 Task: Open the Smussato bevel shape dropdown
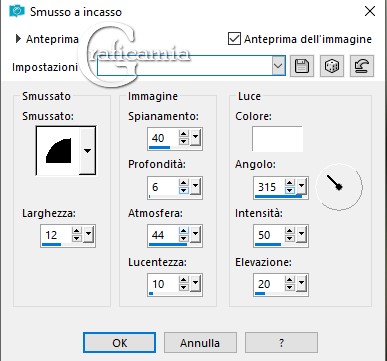pyautogui.click(x=87, y=151)
